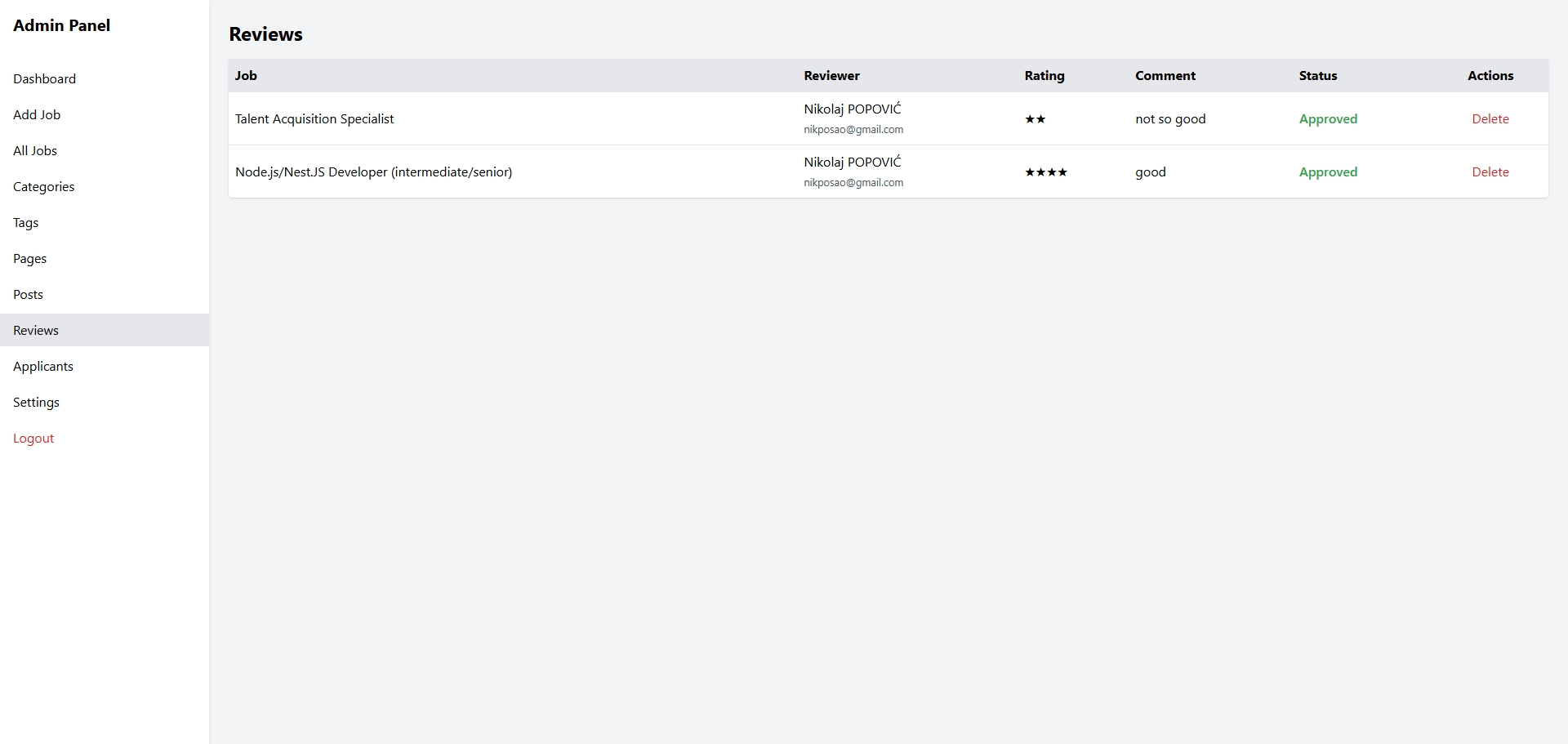The height and width of the screenshot is (744, 1568).
Task: Select the Reviews sidebar item
Action: [x=36, y=331]
